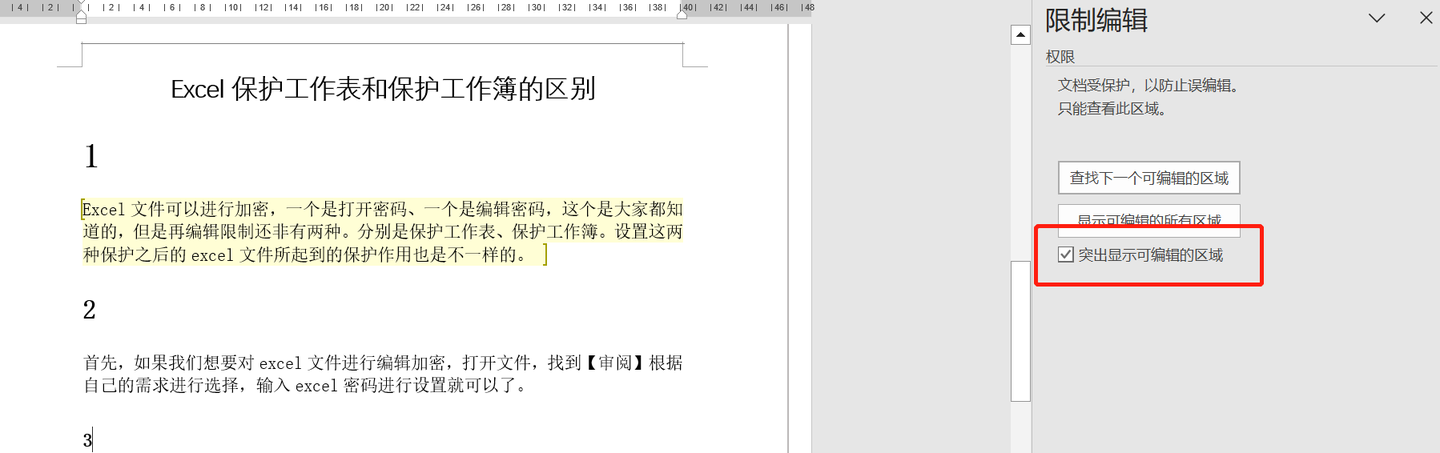The width and height of the screenshot is (1440, 453).
Task: Toggle 突出显示可编辑的区域 checkbox
Action: click(x=1065, y=255)
